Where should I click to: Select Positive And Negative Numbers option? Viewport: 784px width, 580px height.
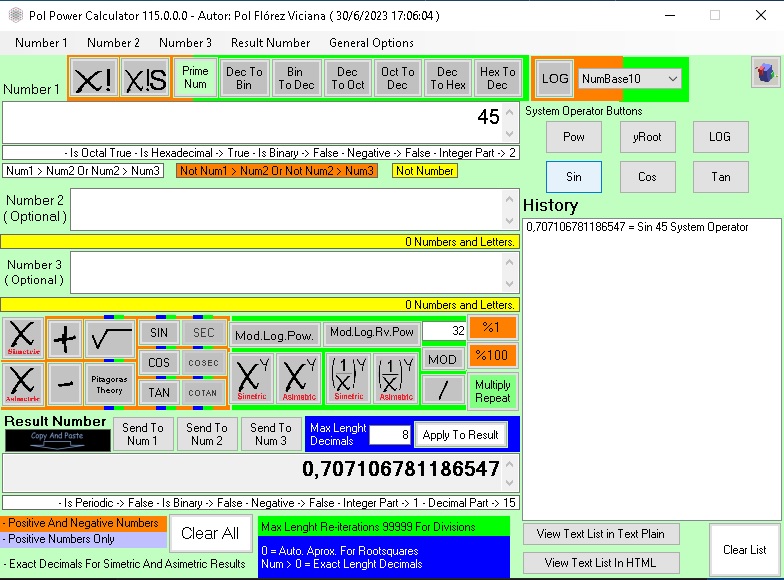(x=83, y=523)
